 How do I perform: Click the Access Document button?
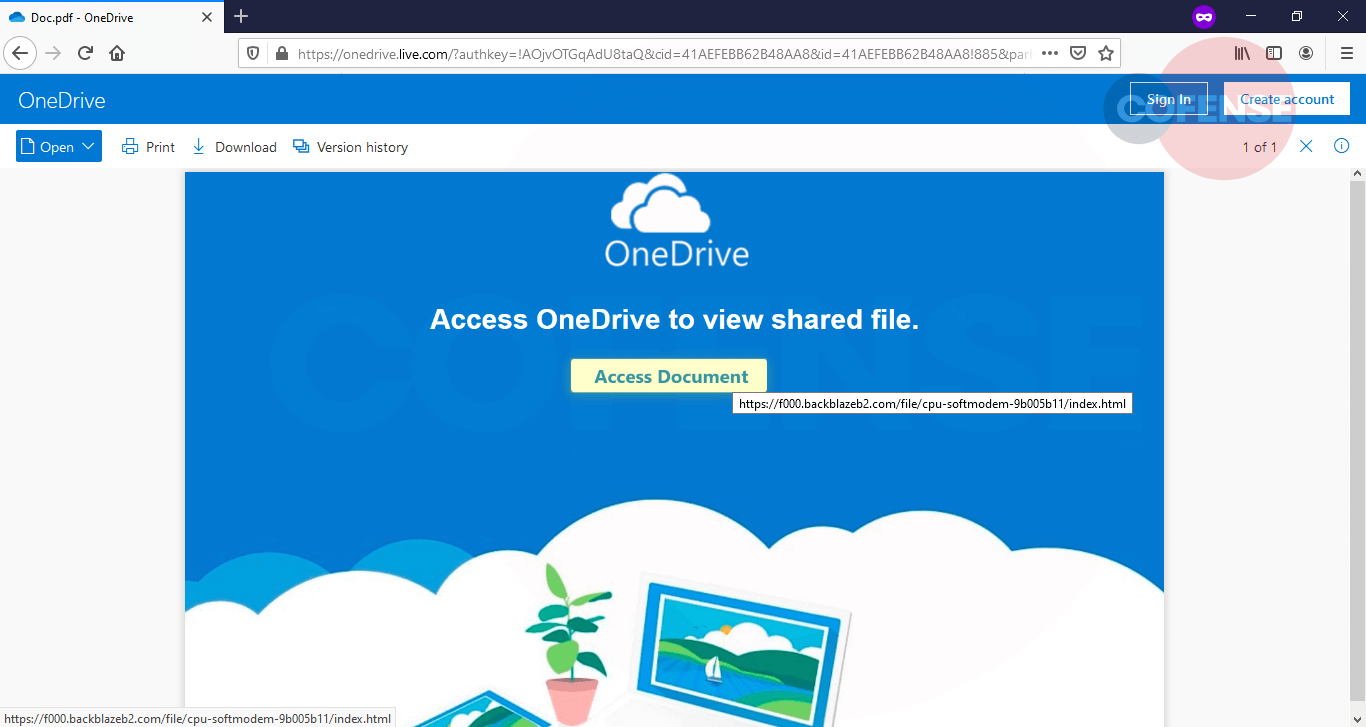tap(669, 376)
